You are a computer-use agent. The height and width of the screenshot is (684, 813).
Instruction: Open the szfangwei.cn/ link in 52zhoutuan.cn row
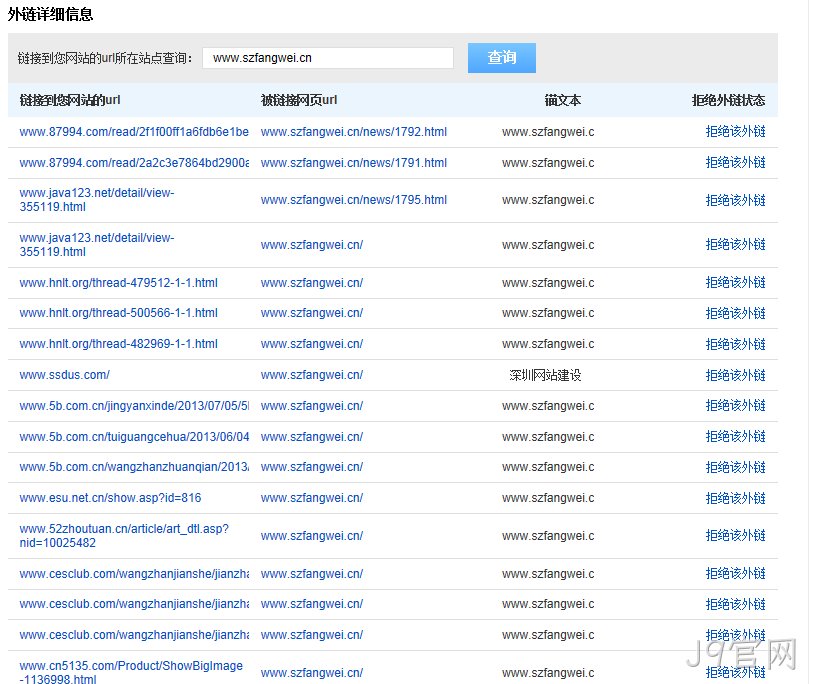(312, 536)
